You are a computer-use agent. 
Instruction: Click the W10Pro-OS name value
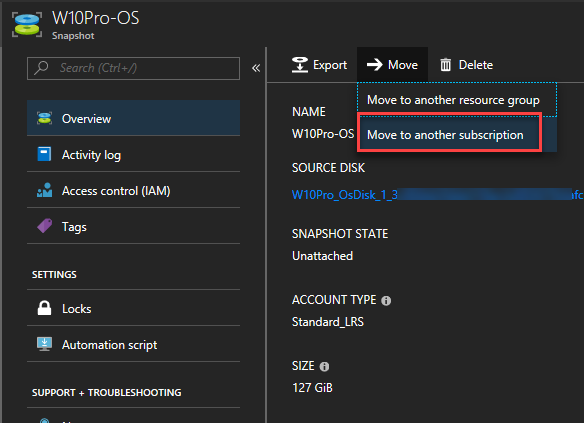[x=323, y=134]
